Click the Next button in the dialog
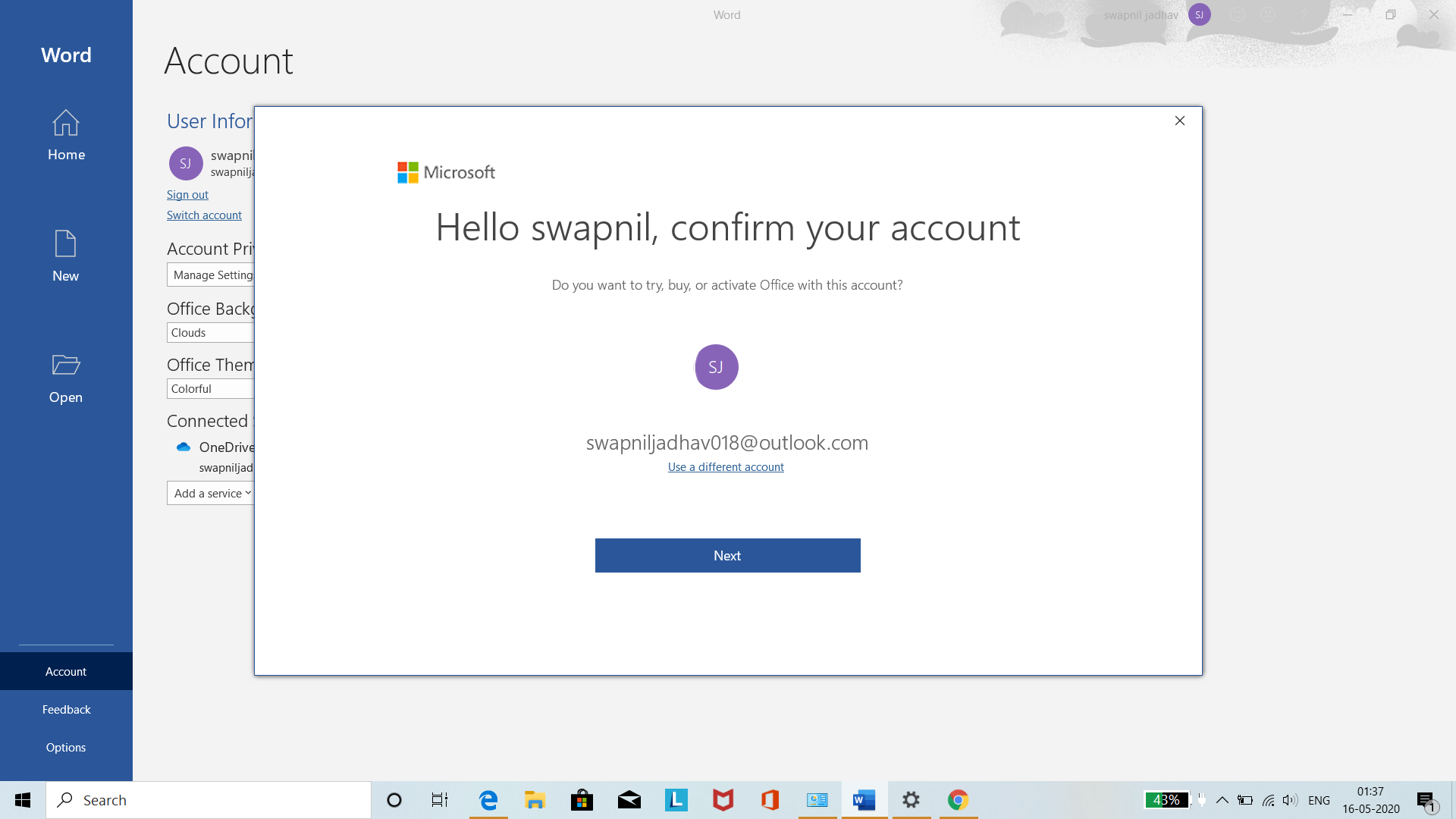The width and height of the screenshot is (1456, 819). click(727, 555)
